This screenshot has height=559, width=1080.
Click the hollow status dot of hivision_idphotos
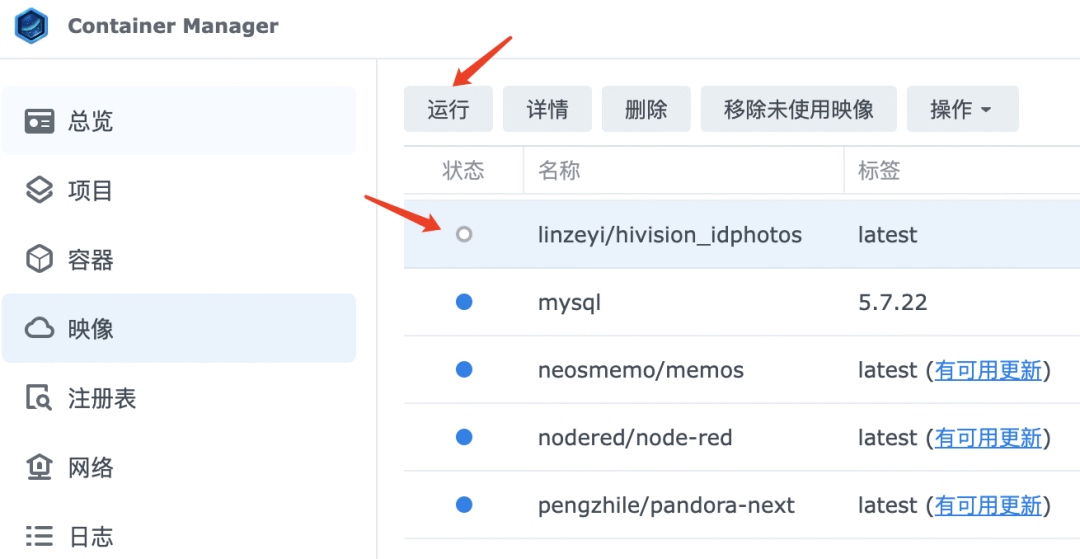464,235
